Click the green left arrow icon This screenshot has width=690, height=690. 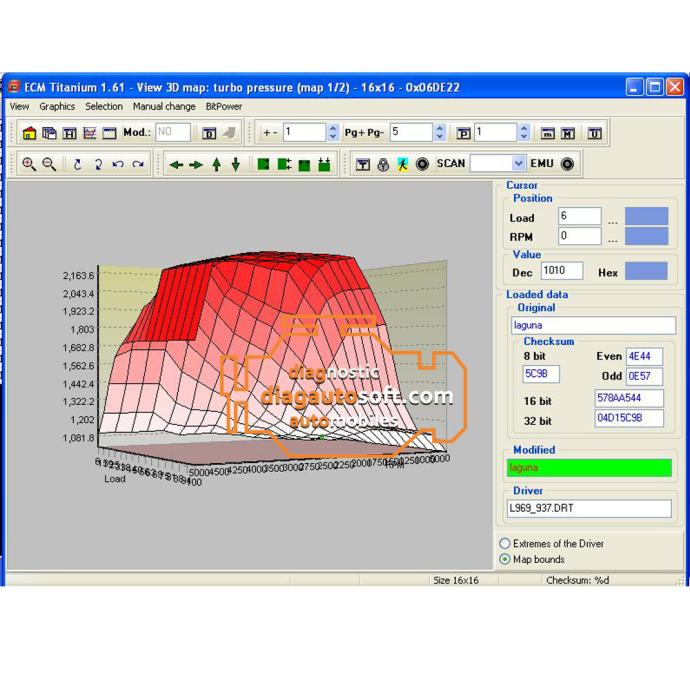176,165
